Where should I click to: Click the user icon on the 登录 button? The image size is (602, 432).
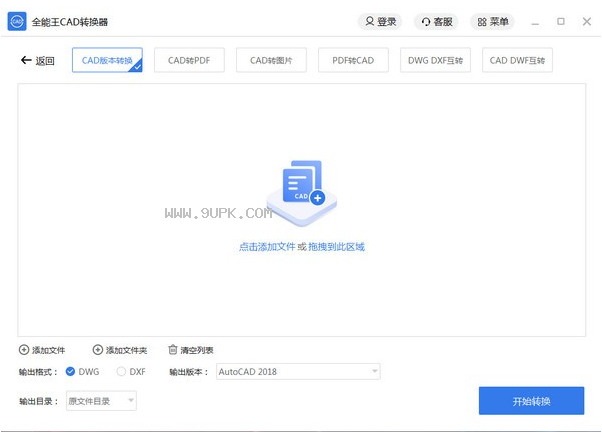click(369, 21)
